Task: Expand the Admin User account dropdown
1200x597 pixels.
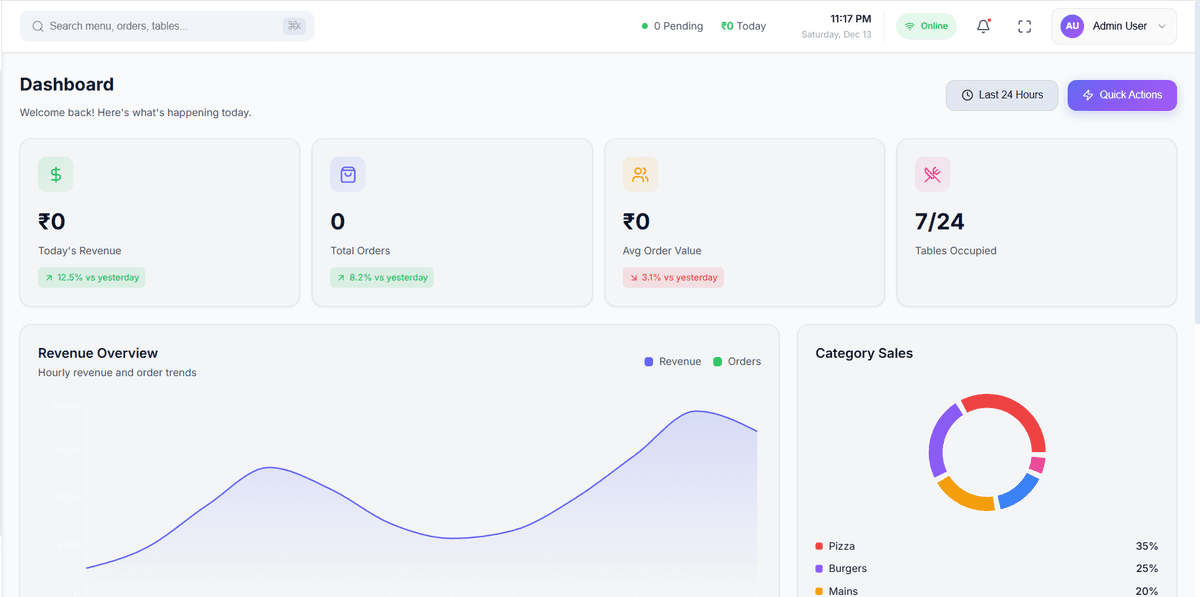Action: pos(1113,26)
